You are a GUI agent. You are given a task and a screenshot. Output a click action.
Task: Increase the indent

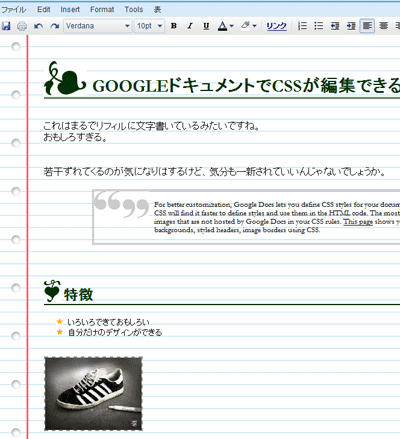click(351, 26)
